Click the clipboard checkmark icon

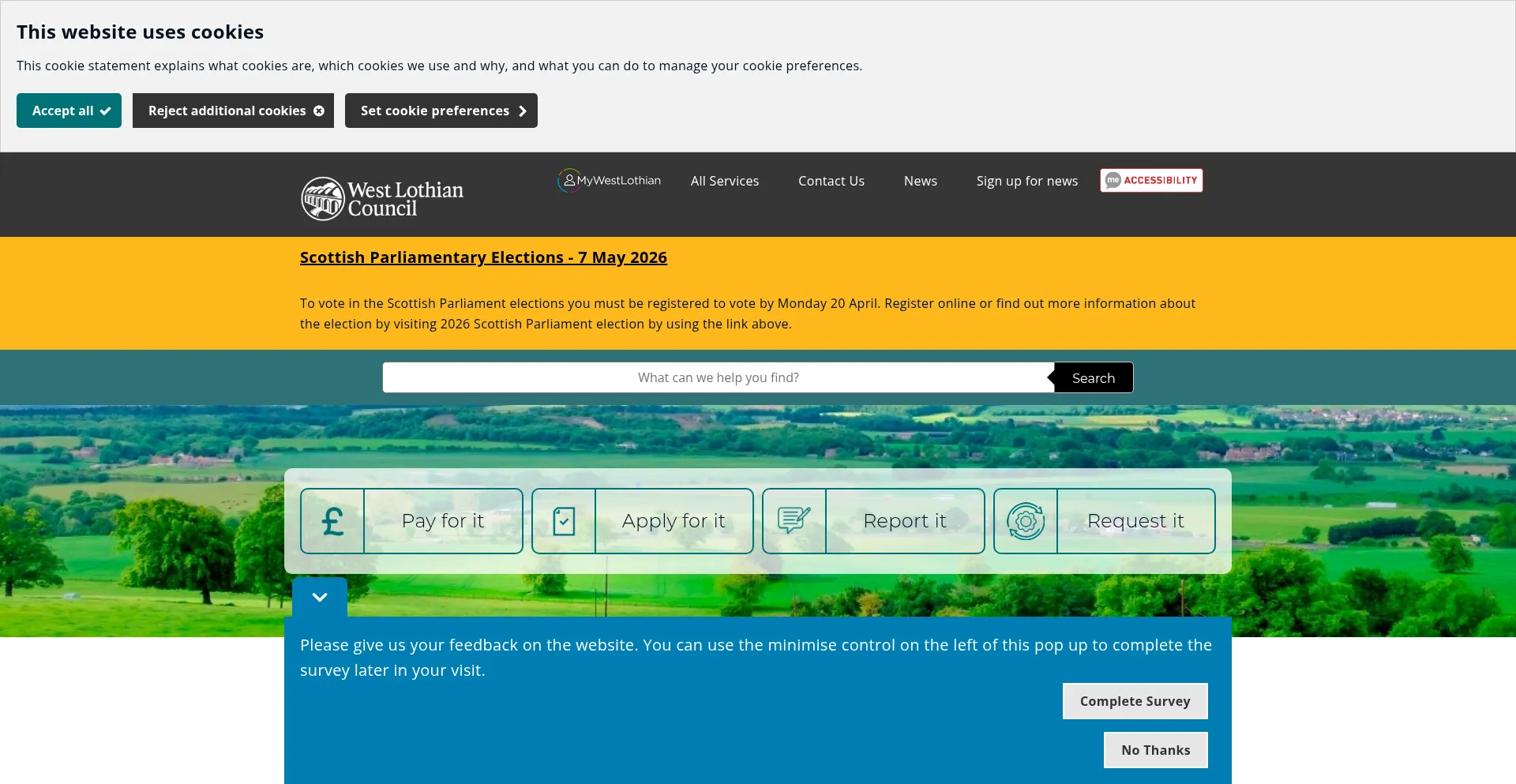click(x=564, y=521)
